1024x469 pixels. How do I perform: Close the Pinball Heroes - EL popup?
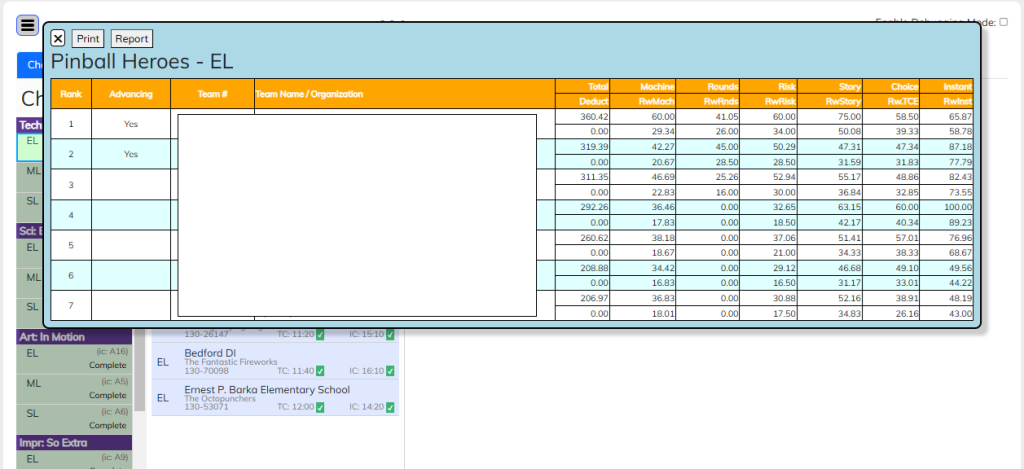point(58,39)
